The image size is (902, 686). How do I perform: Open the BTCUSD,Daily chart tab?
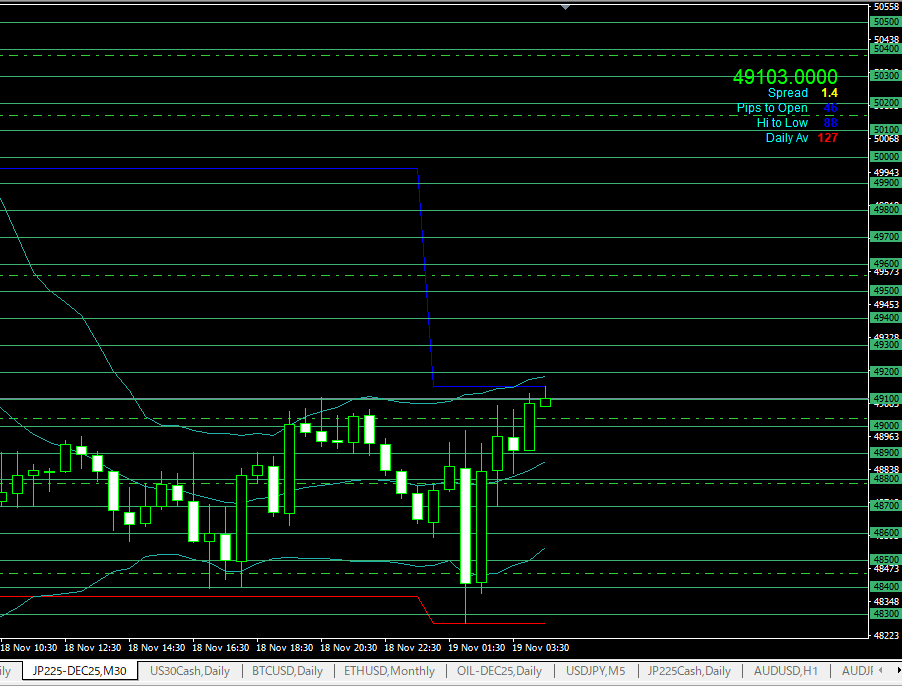(x=287, y=671)
